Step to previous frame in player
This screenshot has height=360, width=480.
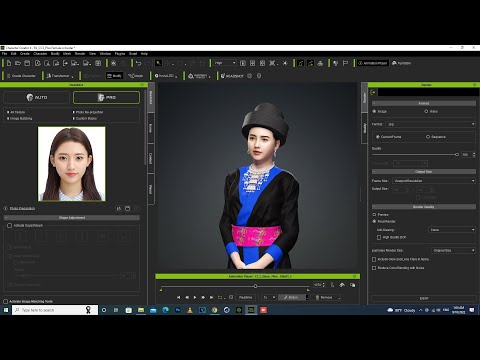[187, 297]
